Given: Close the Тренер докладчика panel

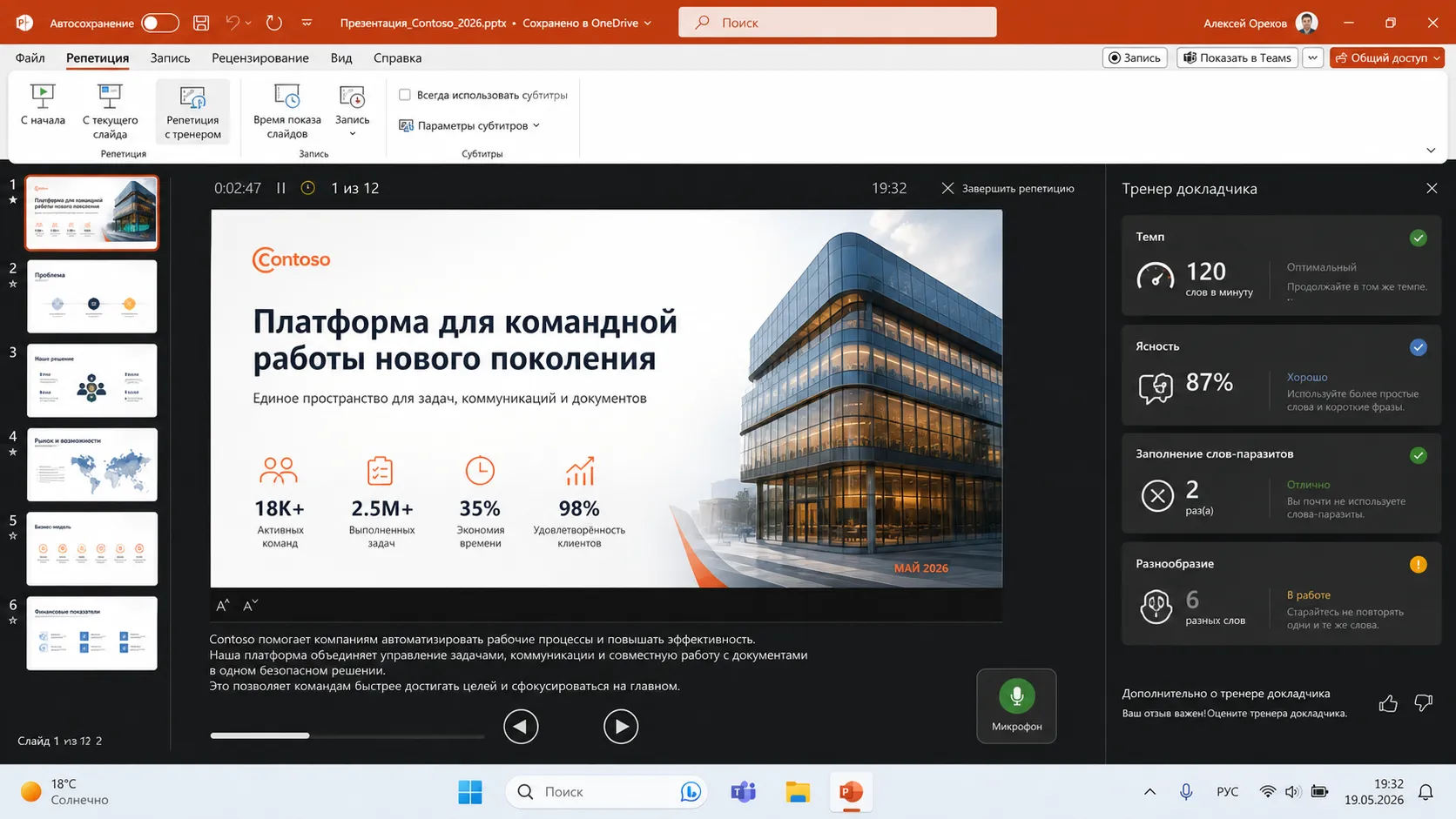Looking at the screenshot, I should point(1432,188).
